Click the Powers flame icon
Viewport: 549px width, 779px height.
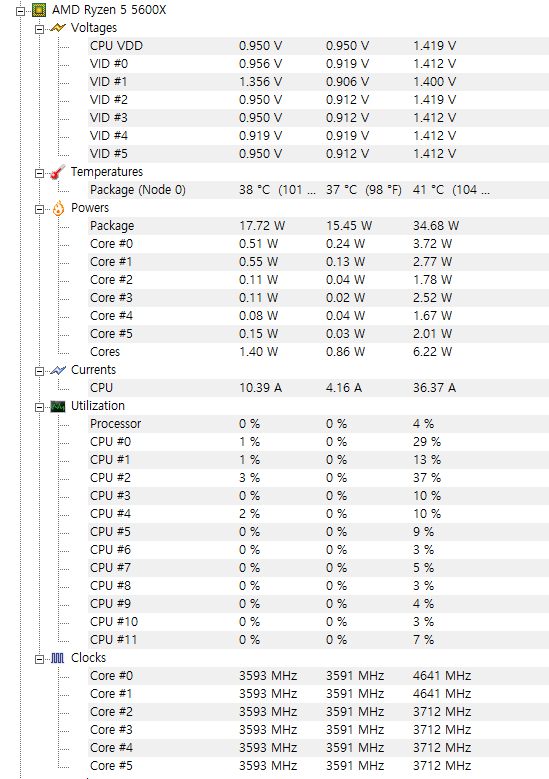pyautogui.click(x=58, y=208)
